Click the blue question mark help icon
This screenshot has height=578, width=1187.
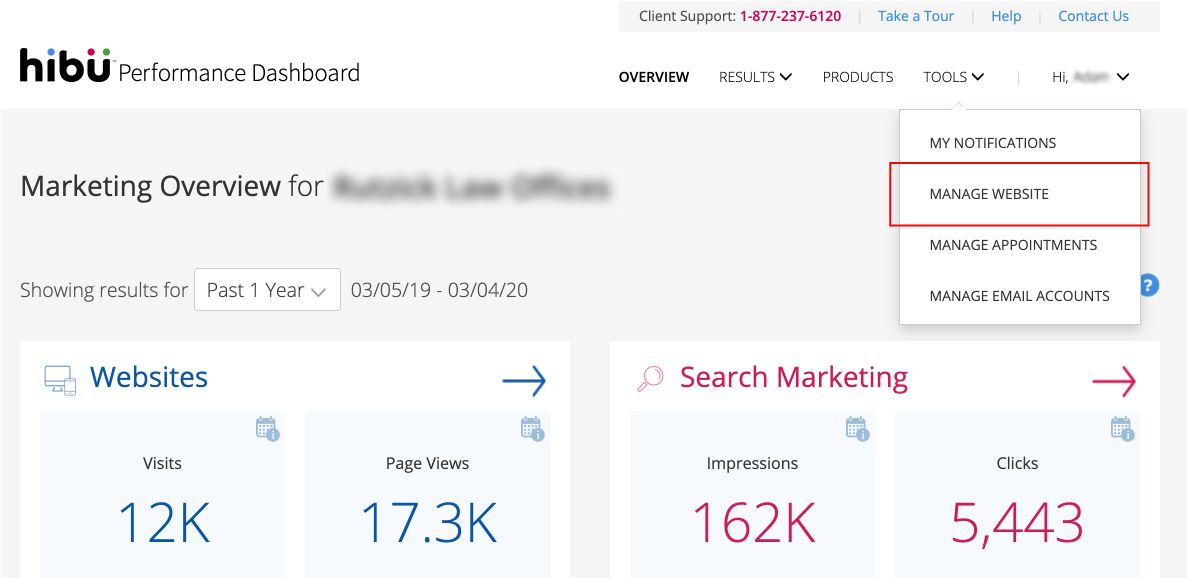[1149, 285]
